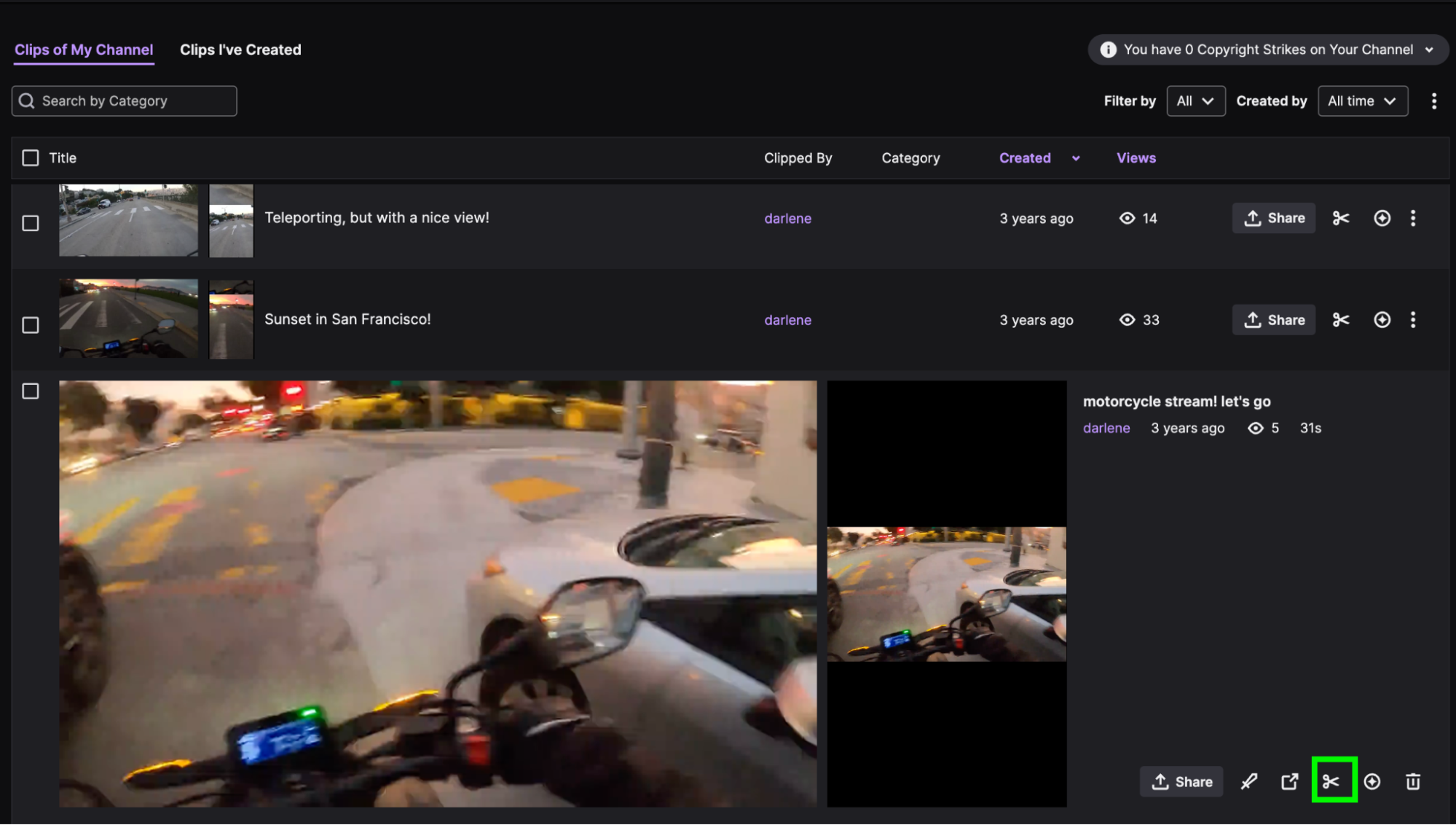Open three-dot menu on Sunset clip row
The height and width of the screenshot is (825, 1456).
pyautogui.click(x=1413, y=320)
